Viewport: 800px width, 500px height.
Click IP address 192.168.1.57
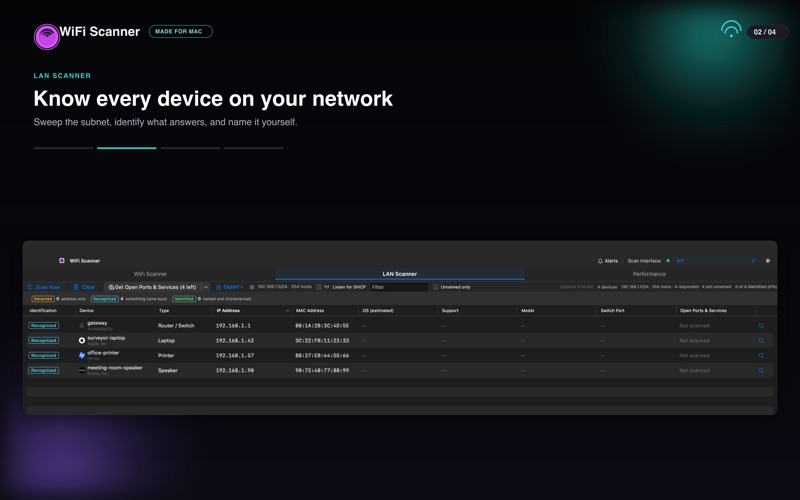235,356
